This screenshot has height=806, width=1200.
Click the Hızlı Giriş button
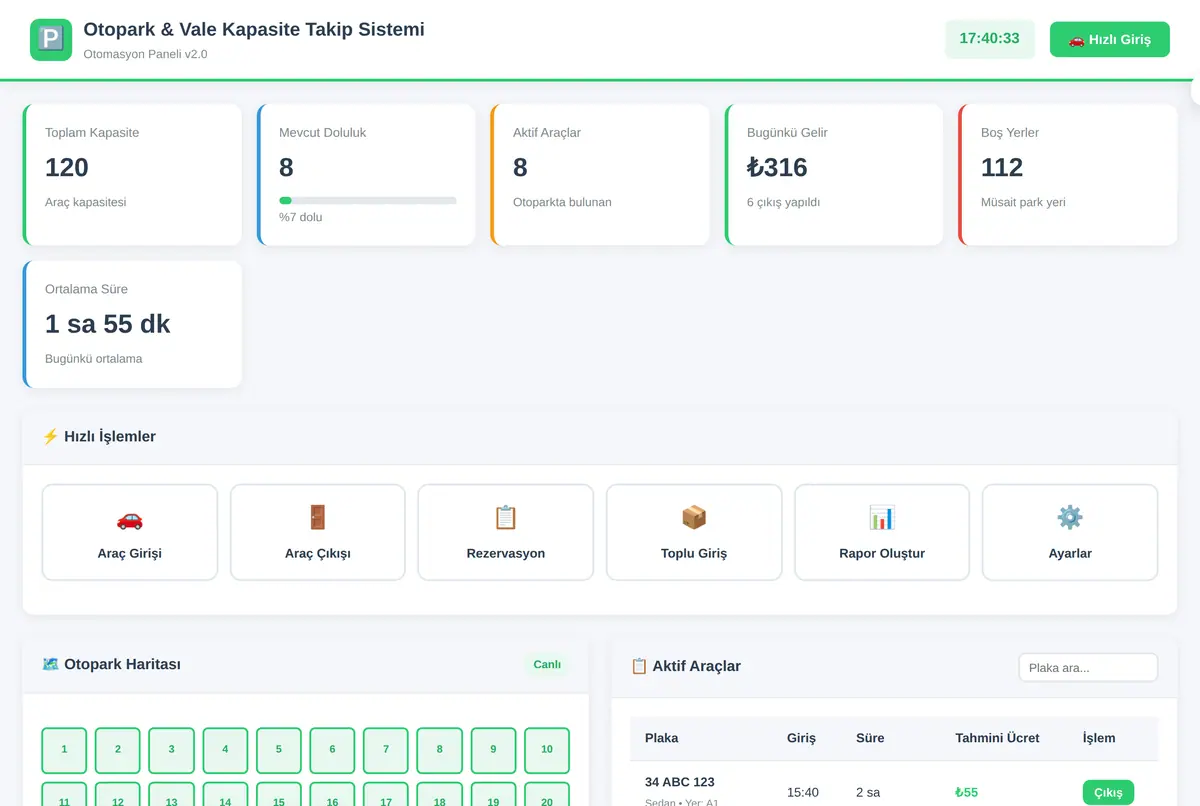1110,40
